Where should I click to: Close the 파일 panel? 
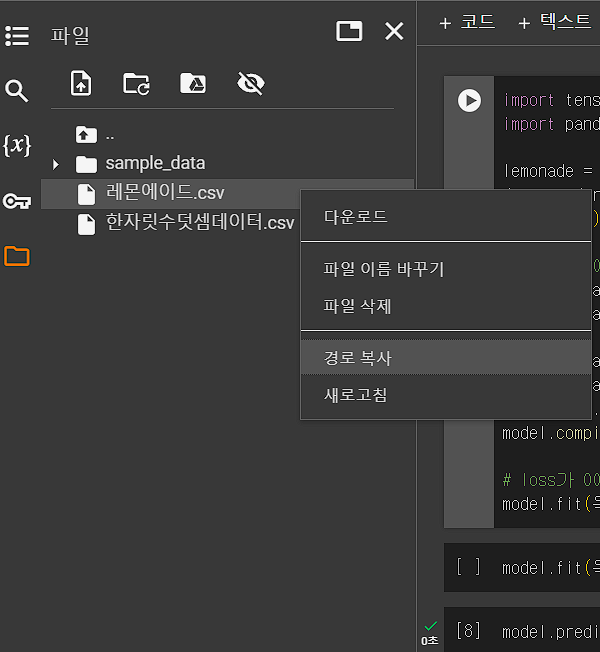[394, 31]
